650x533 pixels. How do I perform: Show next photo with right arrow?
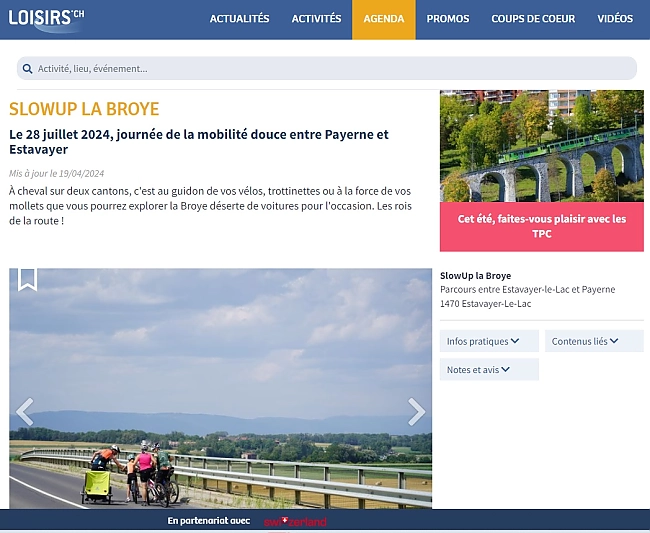click(x=416, y=411)
